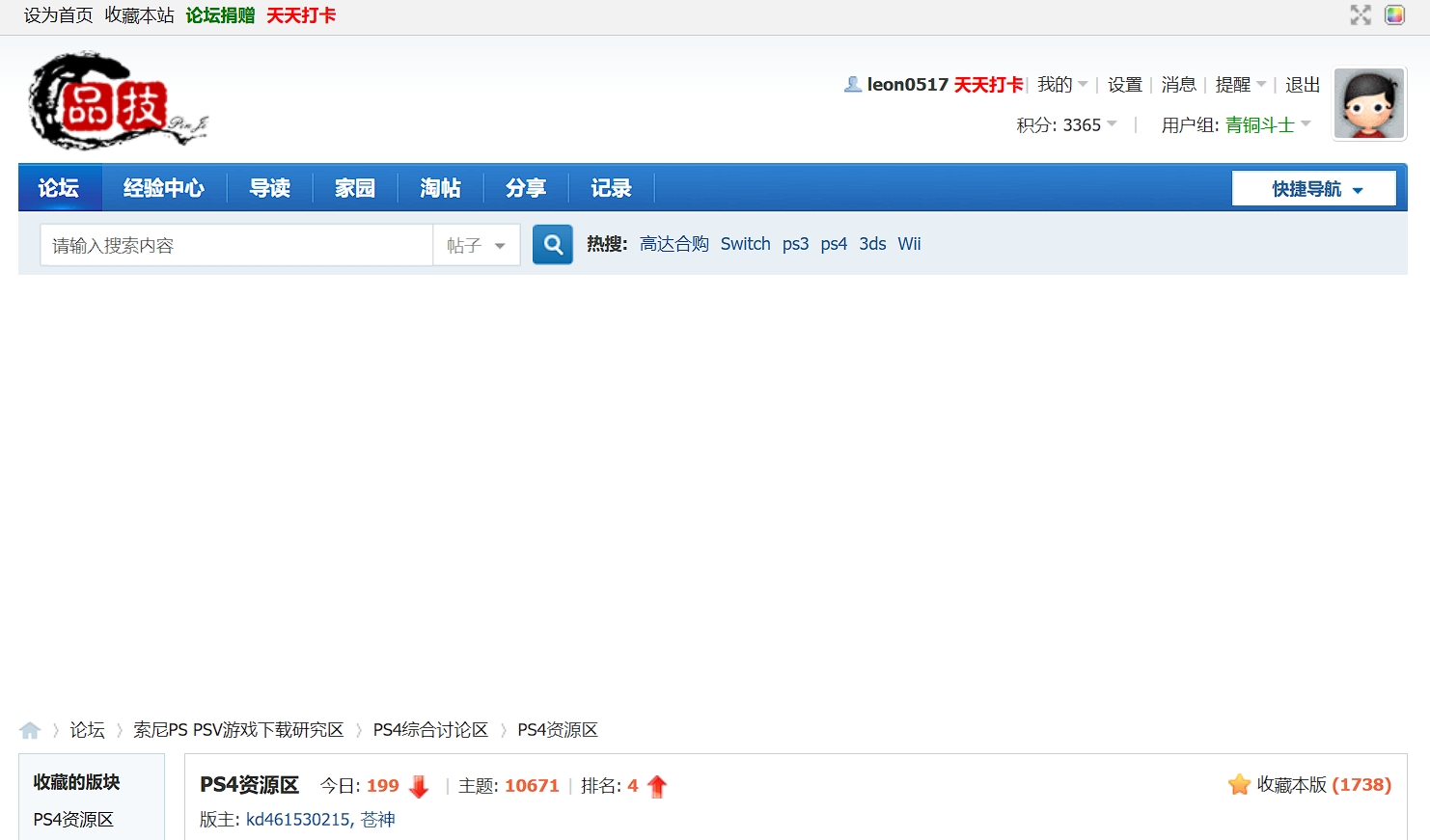The width and height of the screenshot is (1430, 840).
Task: Click the magnifier search button
Action: tap(553, 245)
